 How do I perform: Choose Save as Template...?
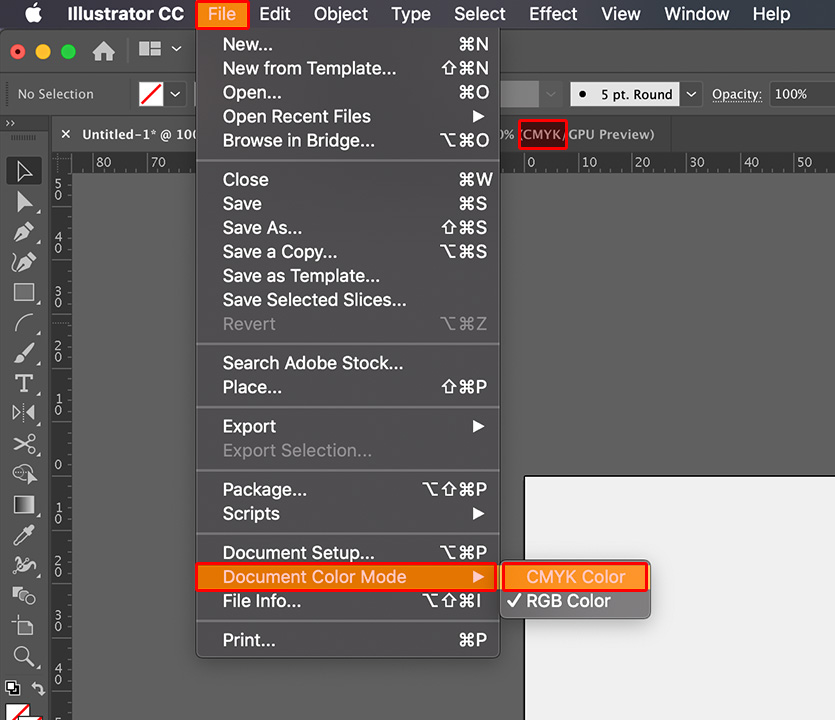coord(348,276)
